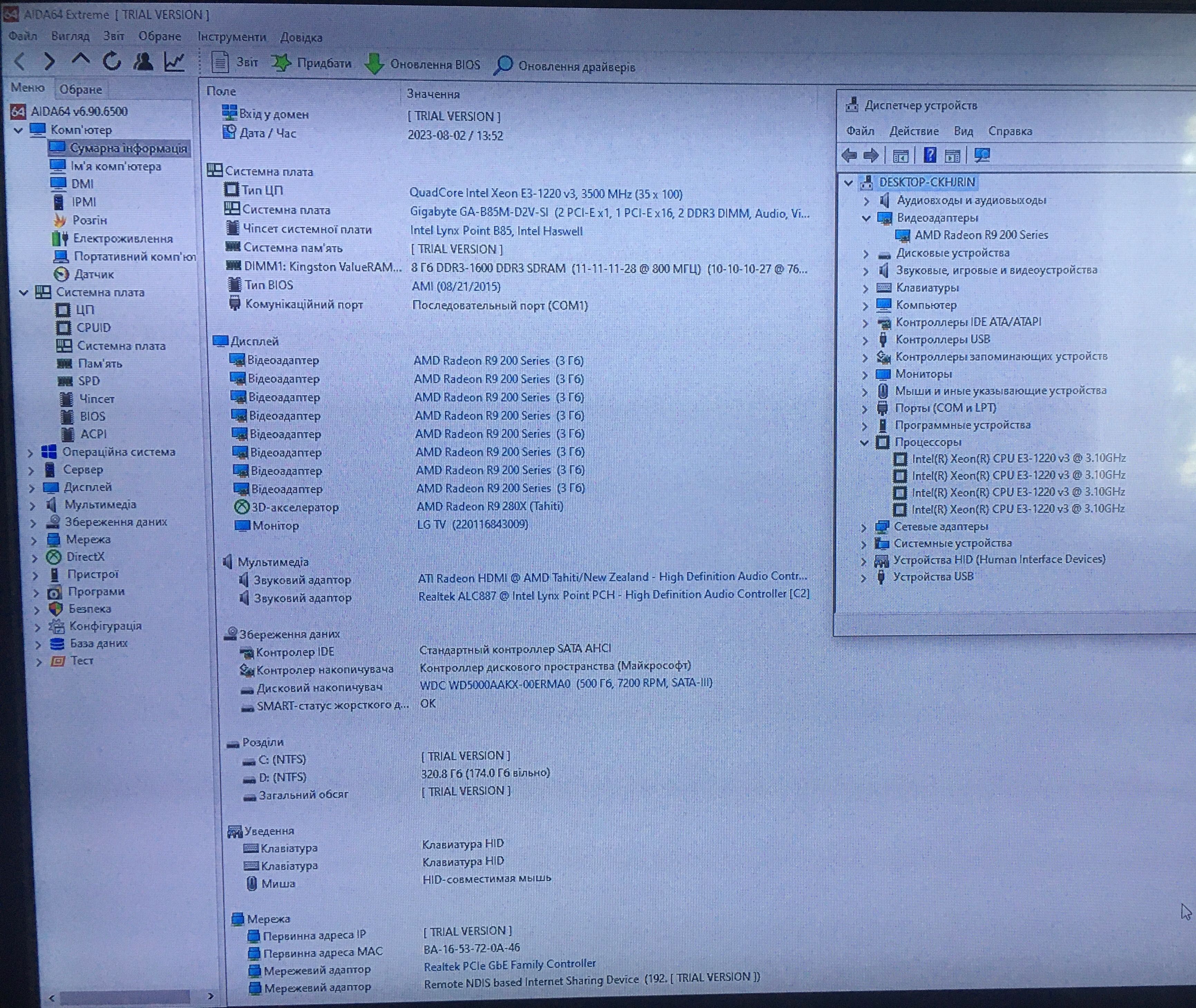
Task: Select the CPUID tree item
Action: pos(84,328)
